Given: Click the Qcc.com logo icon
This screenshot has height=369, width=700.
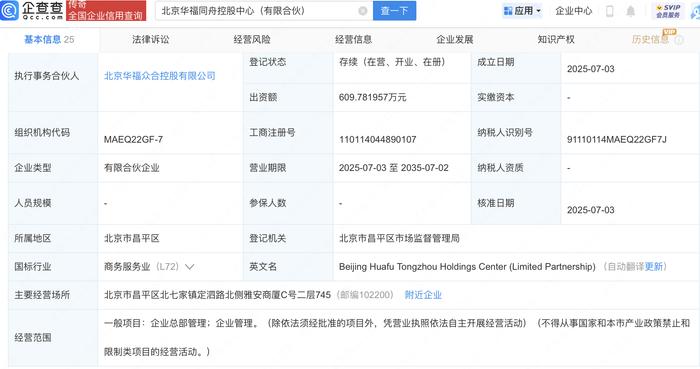Looking at the screenshot, I should pos(10,10).
